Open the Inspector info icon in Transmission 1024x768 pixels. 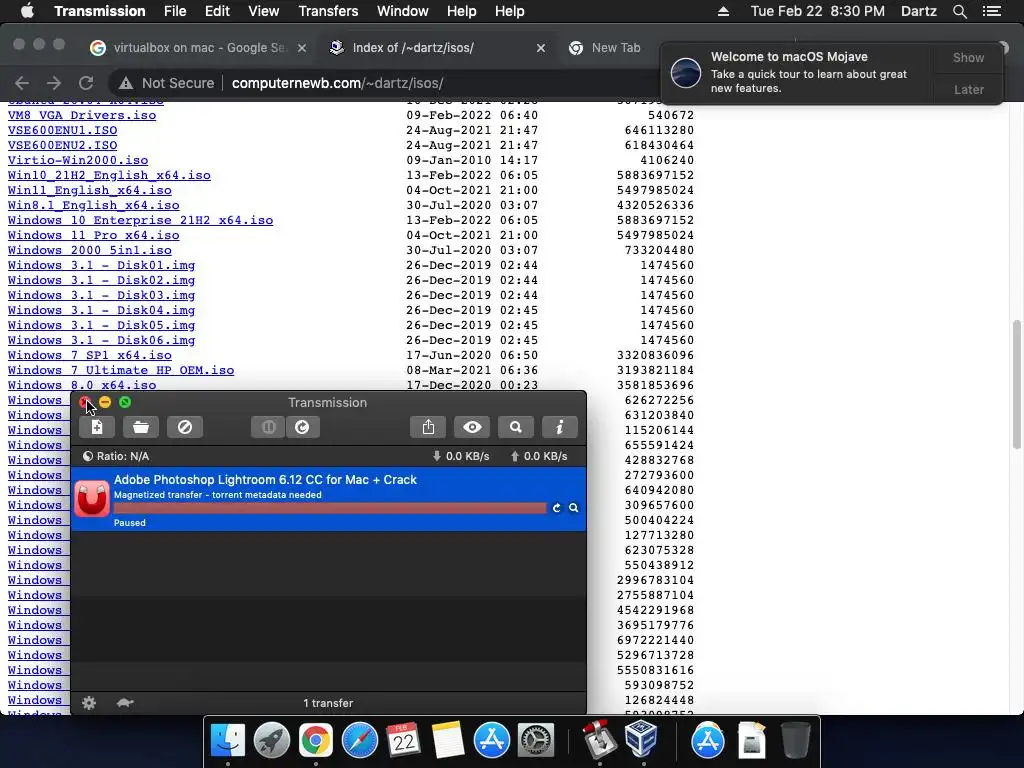560,427
